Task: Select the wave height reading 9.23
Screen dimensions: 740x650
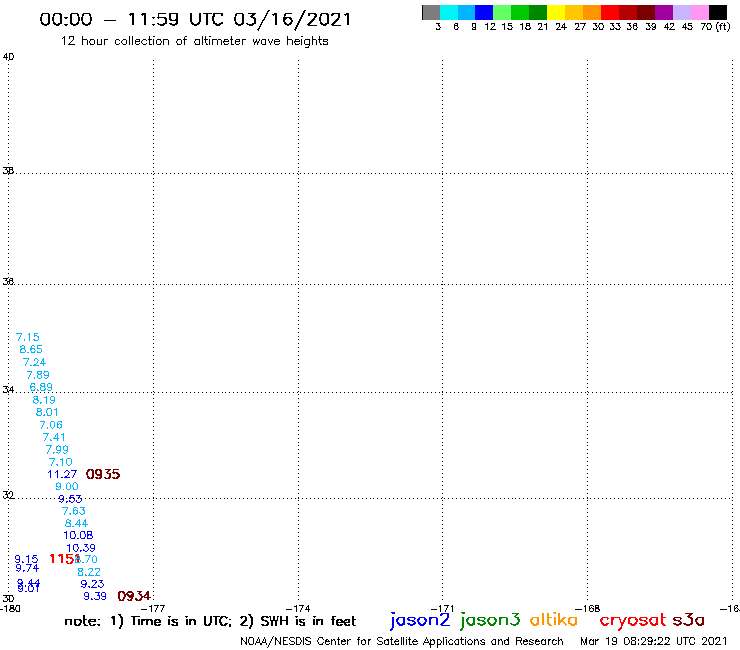Action: coord(92,584)
